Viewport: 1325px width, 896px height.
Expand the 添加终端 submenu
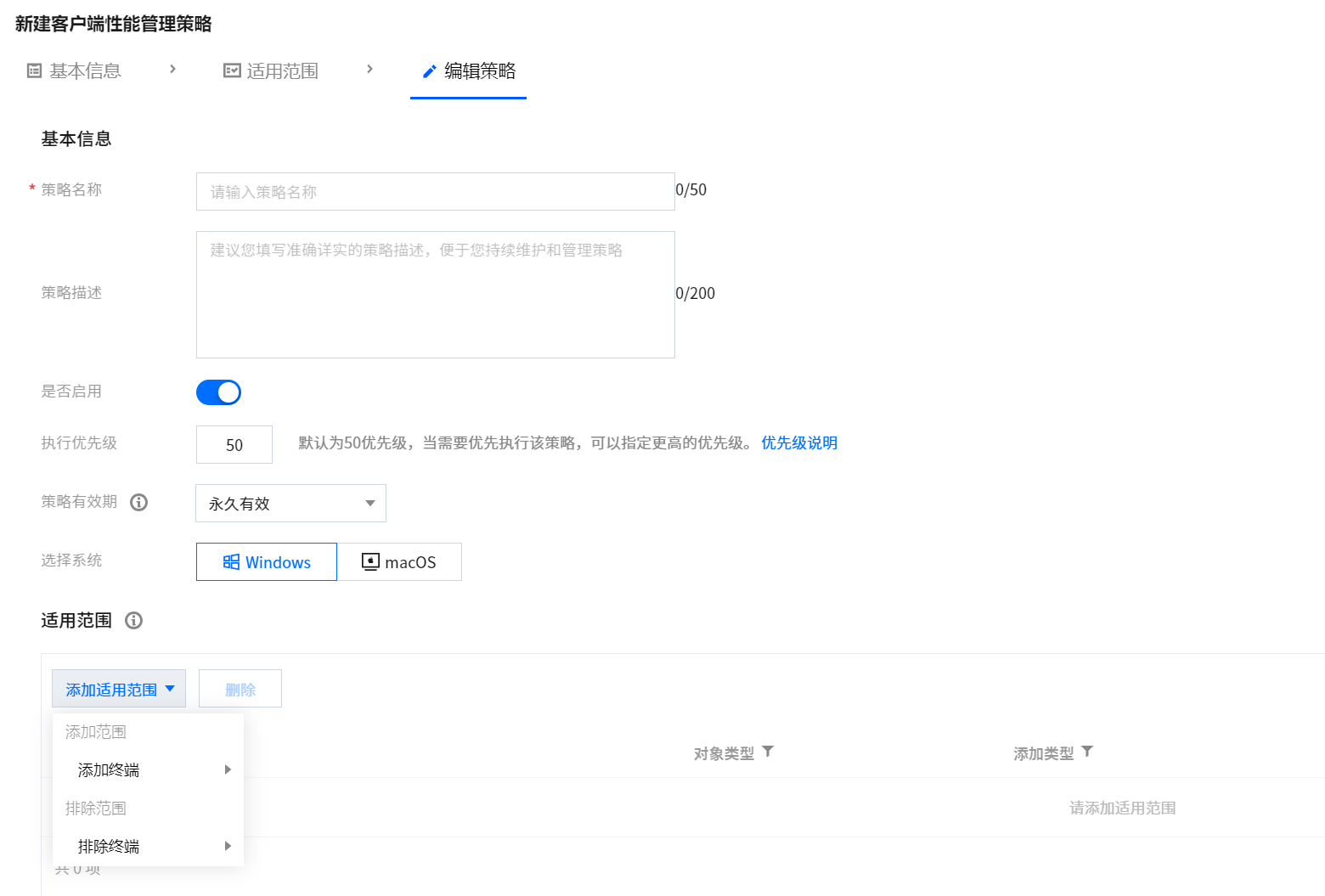148,770
